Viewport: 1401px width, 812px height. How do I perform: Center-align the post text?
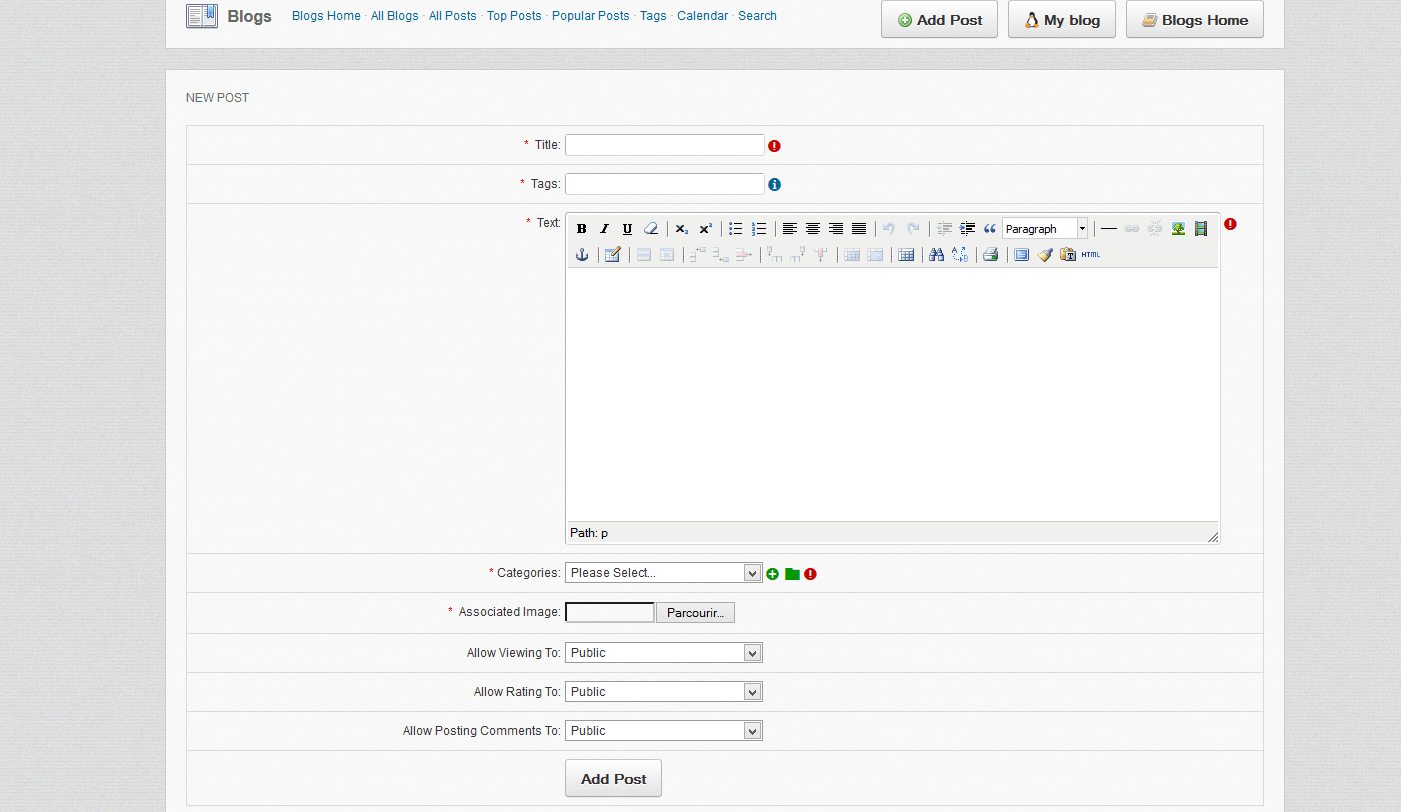coord(813,229)
